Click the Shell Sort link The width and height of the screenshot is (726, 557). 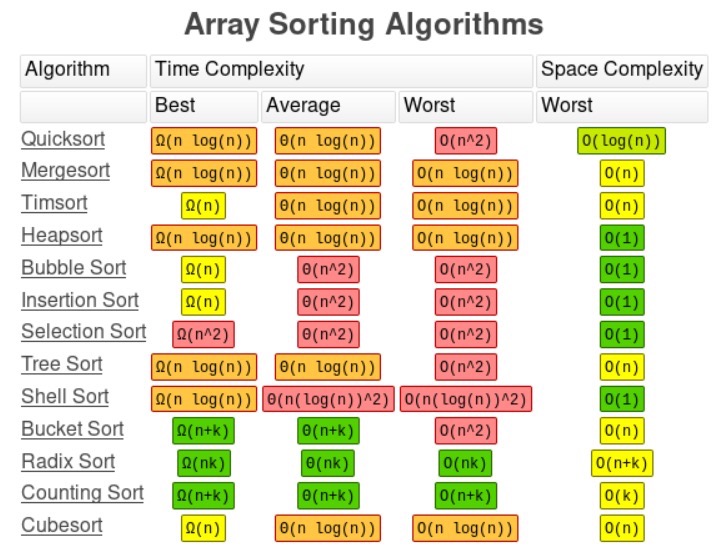tap(65, 396)
